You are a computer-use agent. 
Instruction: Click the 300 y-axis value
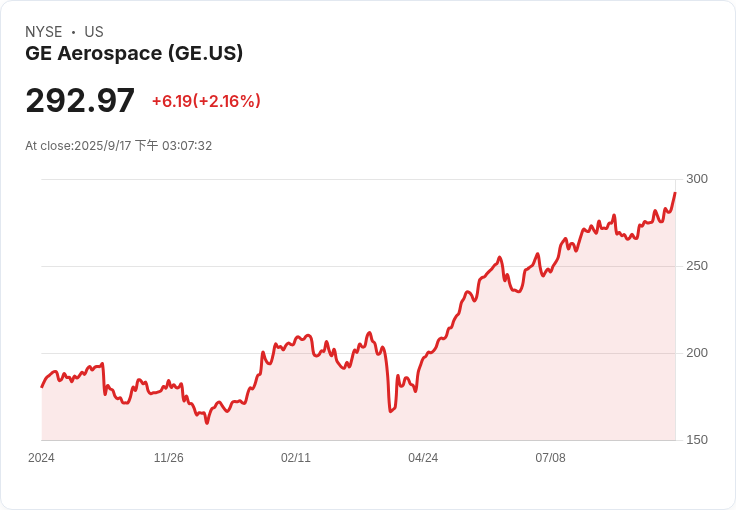[x=697, y=179]
